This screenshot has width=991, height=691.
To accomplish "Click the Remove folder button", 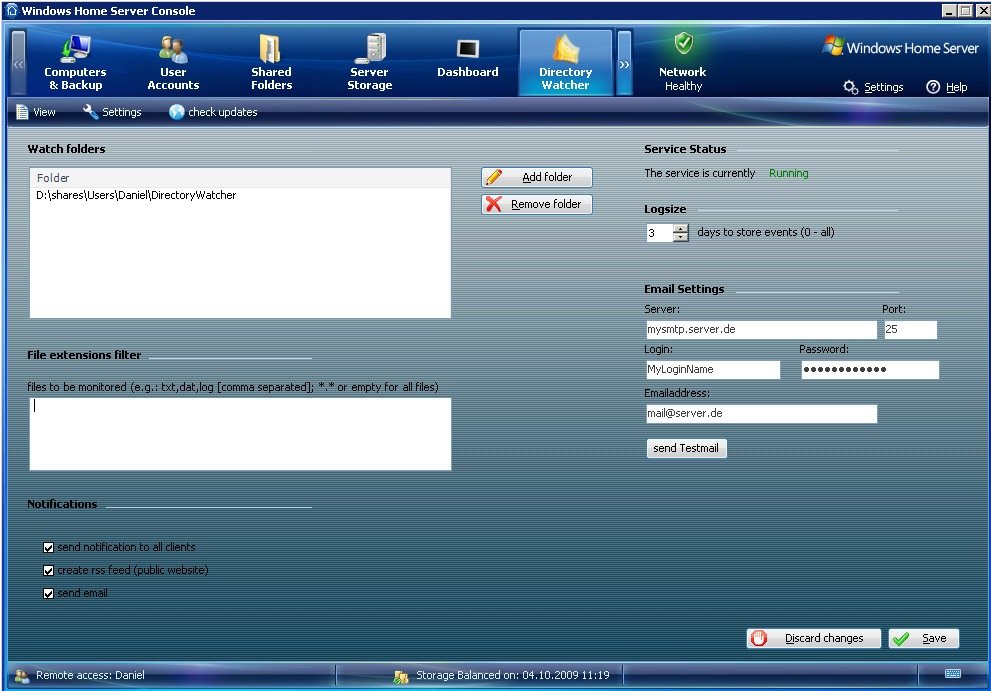I will coord(537,204).
